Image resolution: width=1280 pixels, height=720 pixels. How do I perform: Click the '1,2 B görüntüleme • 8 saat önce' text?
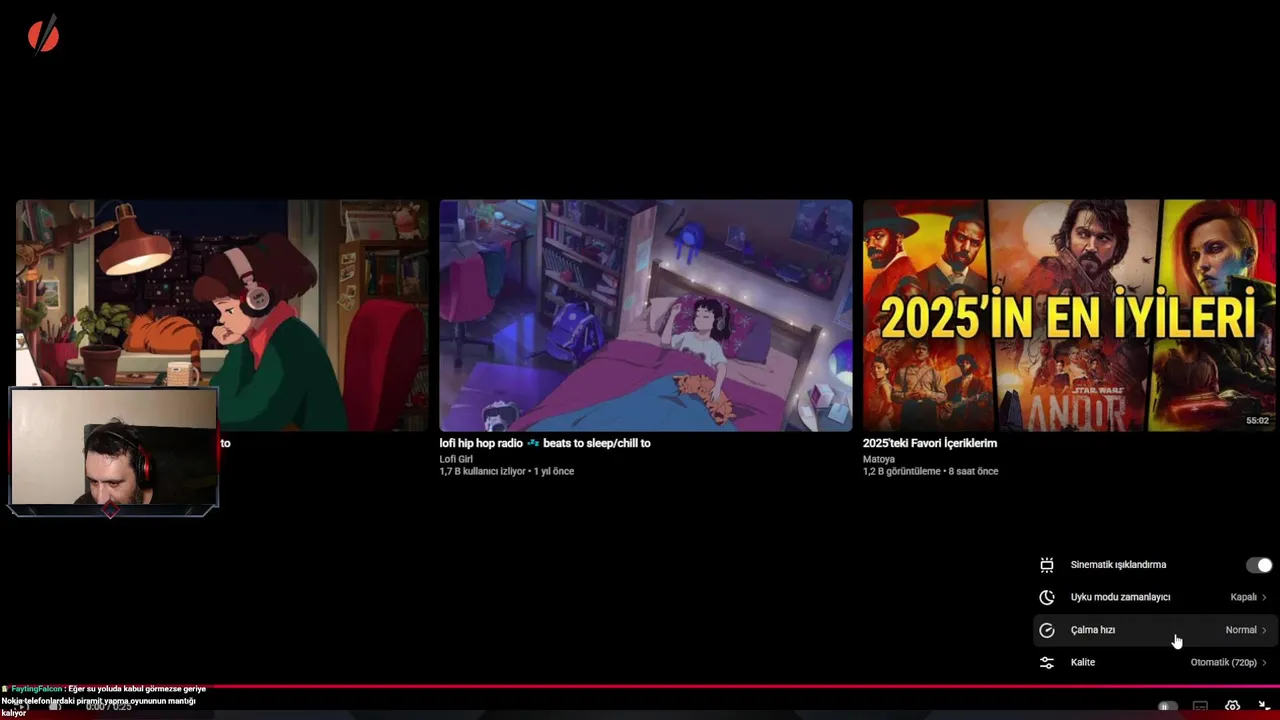(x=930, y=471)
